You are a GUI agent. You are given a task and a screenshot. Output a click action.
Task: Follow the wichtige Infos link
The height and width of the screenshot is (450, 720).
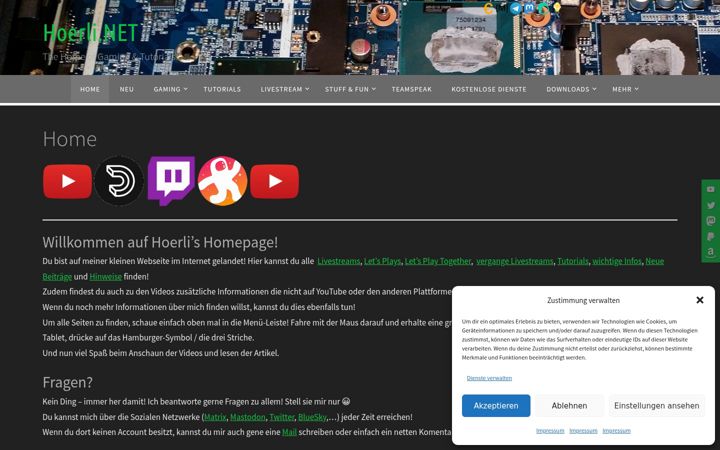(617, 261)
